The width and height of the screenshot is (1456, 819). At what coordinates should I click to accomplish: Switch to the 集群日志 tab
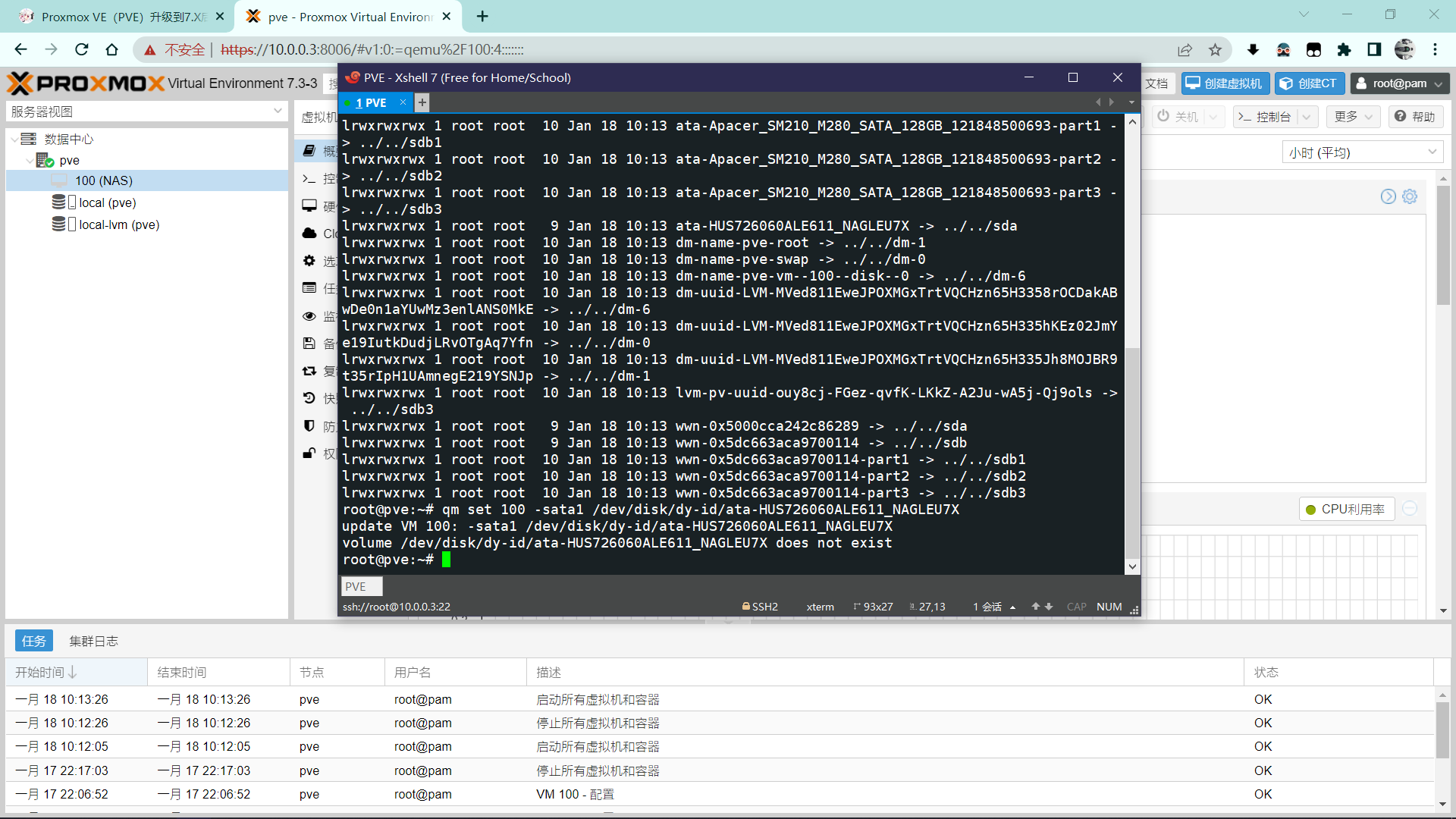(93, 641)
